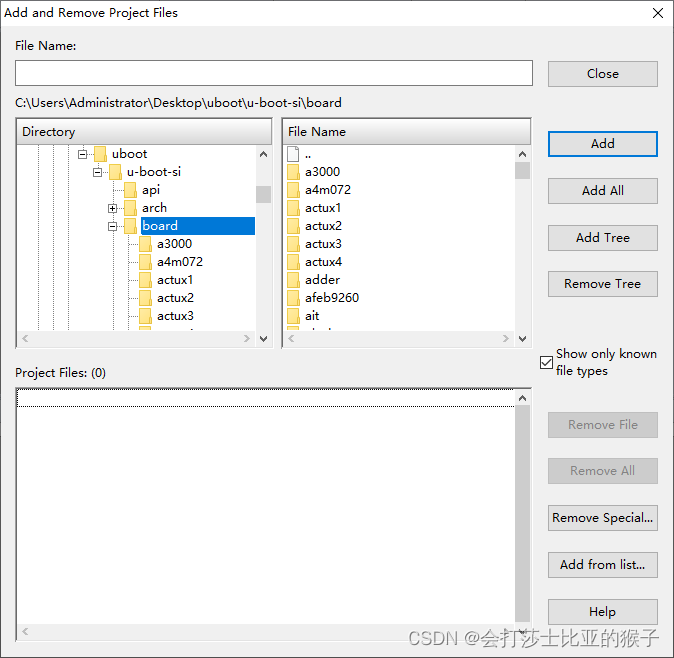This screenshot has height=658, width=674.
Task: Click a3000 folder icon in File Name list
Action: (293, 172)
